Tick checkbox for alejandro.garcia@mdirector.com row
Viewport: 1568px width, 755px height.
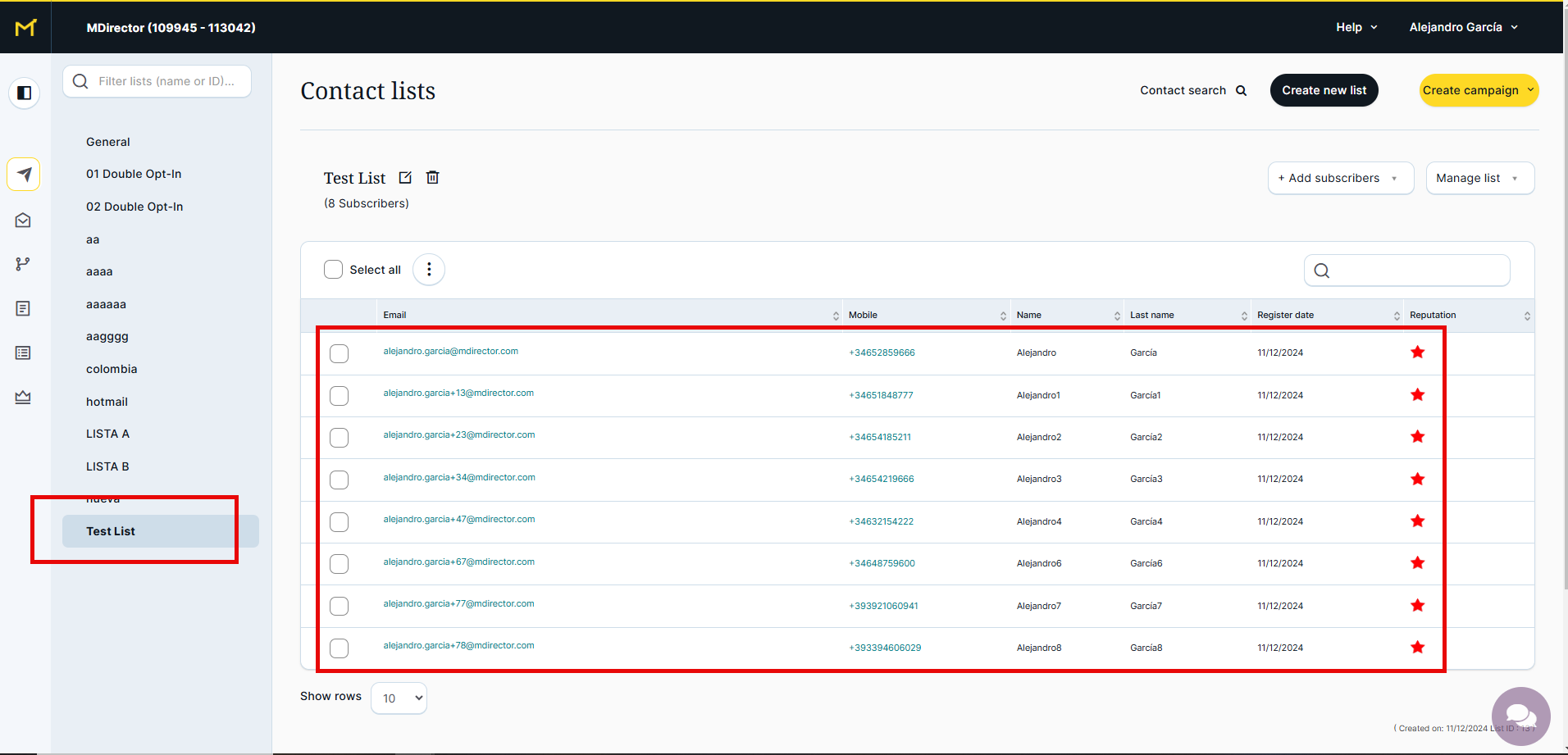(339, 353)
